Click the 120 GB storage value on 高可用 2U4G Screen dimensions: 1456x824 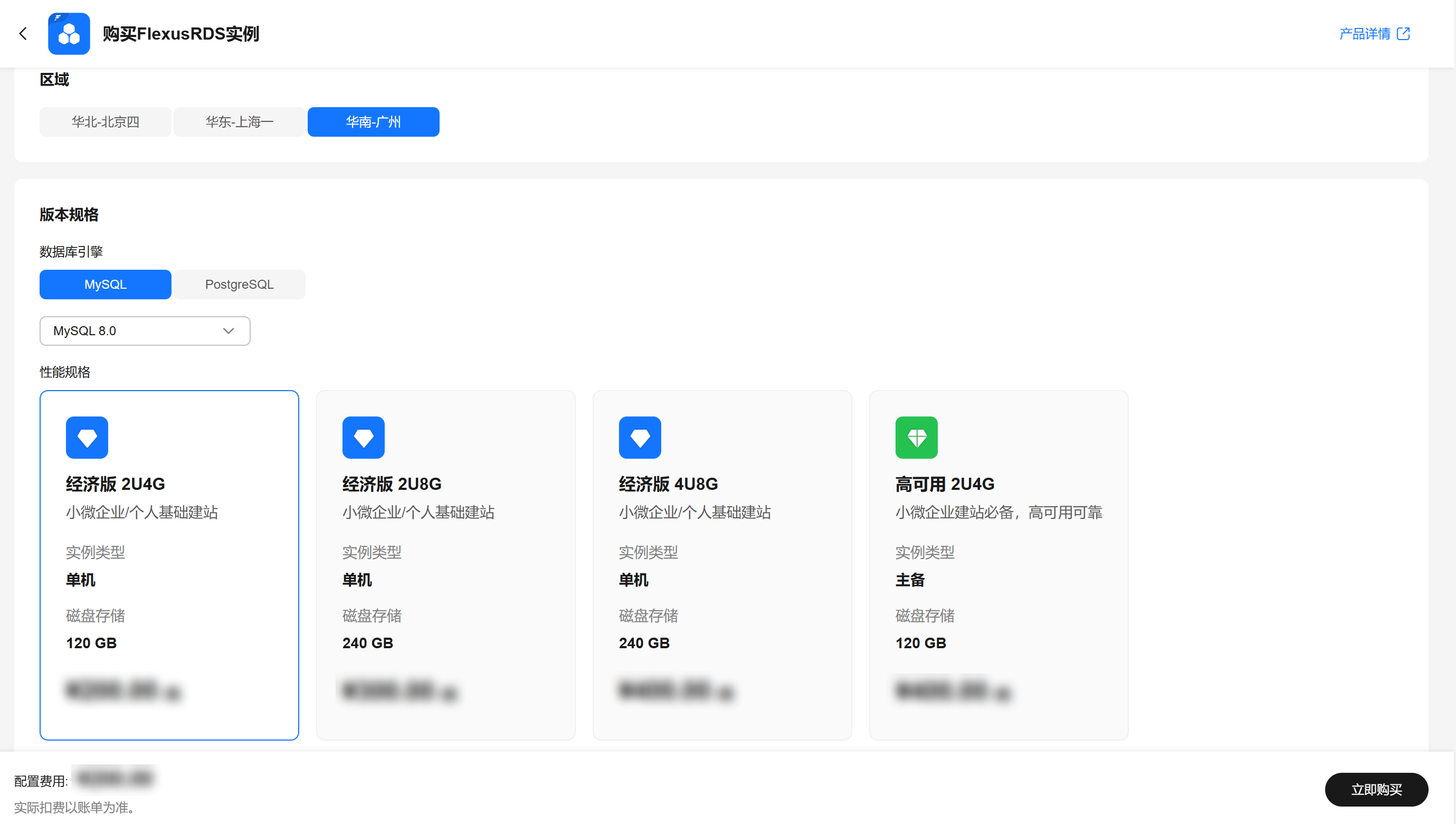pos(921,643)
